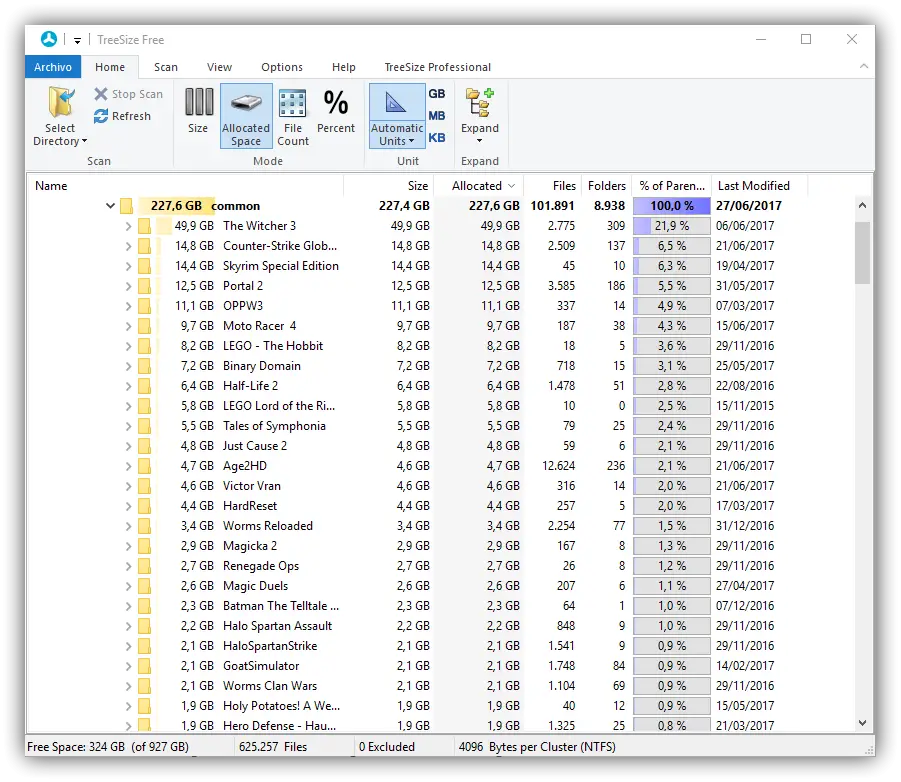
Task: Click the Expand tree icon
Action: 480,102
